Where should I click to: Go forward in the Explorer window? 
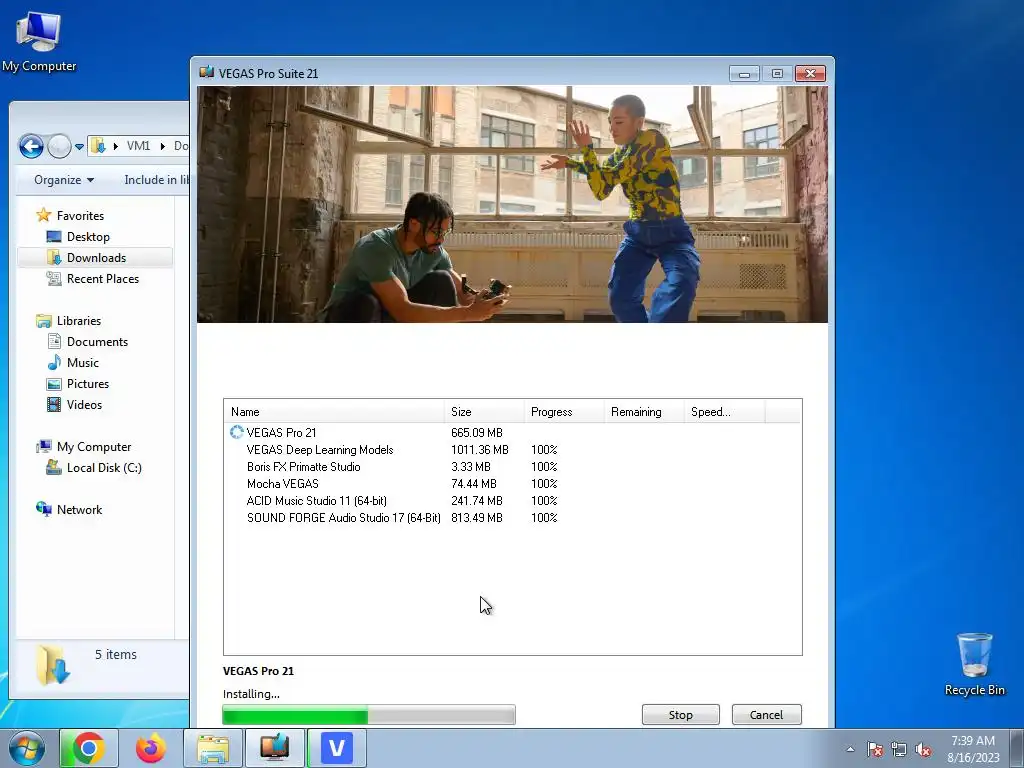coord(59,146)
